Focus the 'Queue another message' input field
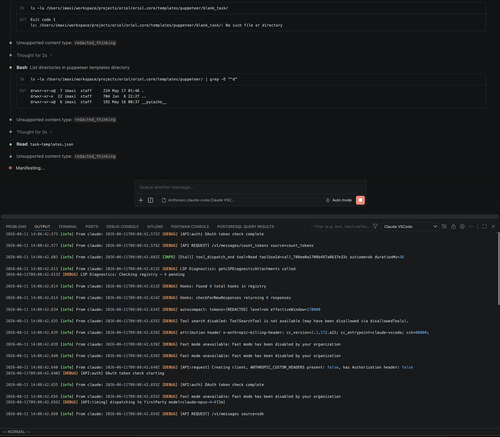 (x=250, y=187)
